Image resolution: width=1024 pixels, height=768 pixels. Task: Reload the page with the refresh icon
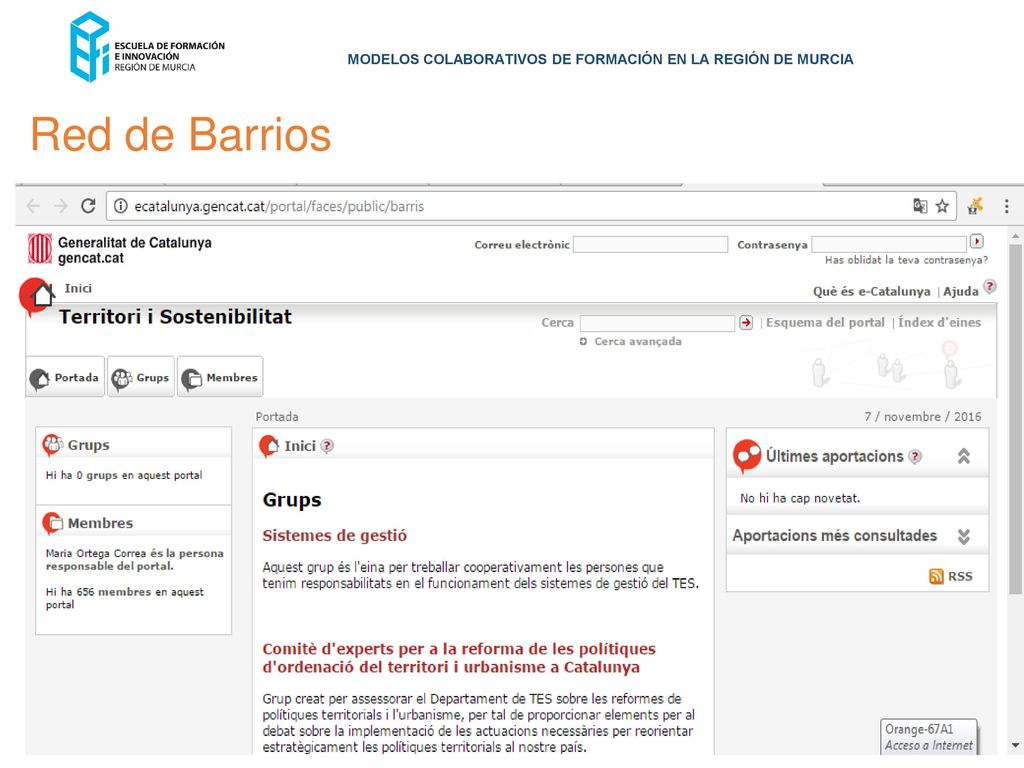pos(88,206)
